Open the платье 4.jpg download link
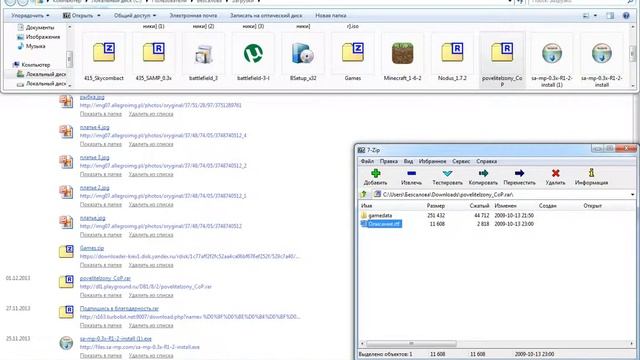Image resolution: width=640 pixels, height=360 pixels. tap(94, 127)
